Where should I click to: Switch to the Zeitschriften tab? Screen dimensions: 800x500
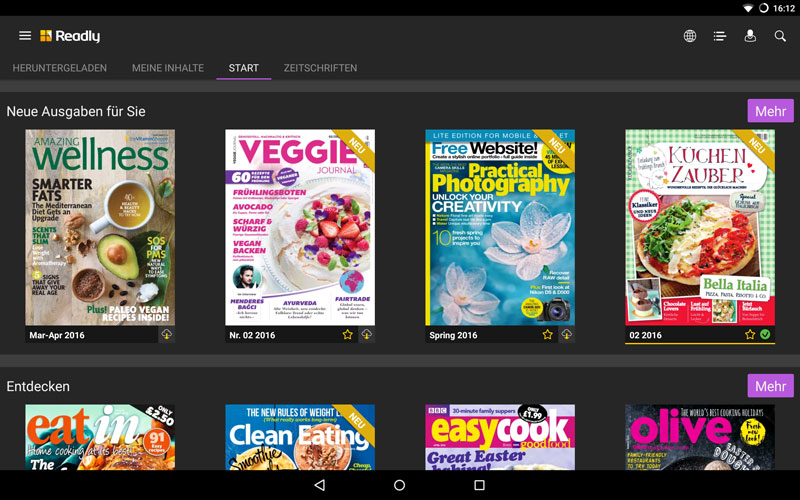click(x=320, y=68)
